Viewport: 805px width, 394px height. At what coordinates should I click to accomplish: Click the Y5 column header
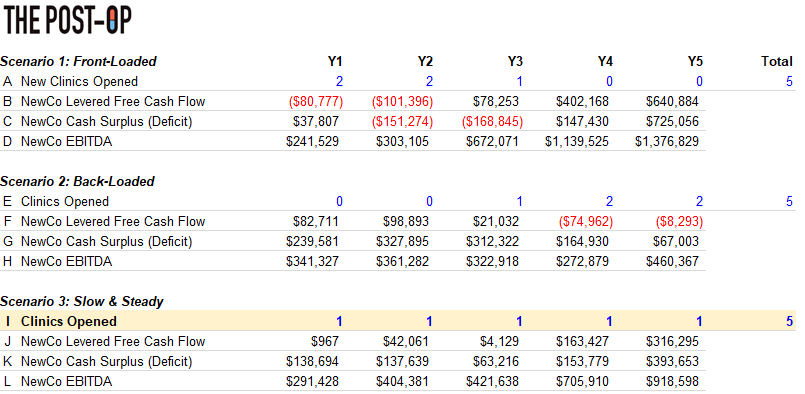click(x=695, y=62)
